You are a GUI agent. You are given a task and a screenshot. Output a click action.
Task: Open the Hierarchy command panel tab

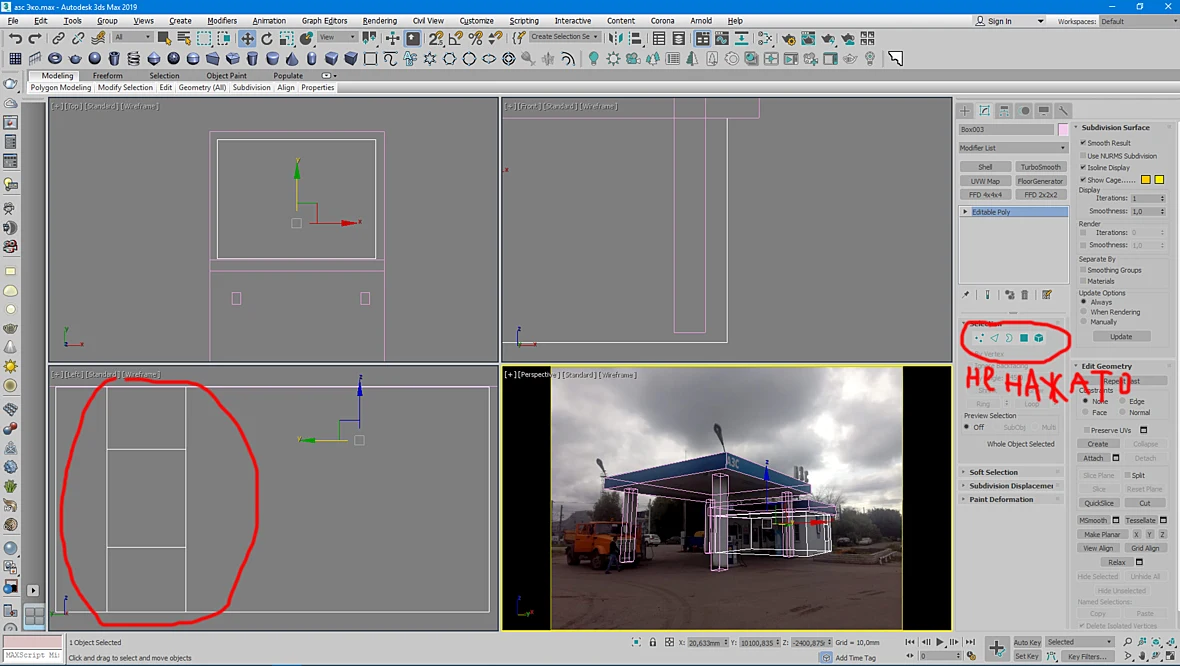(x=1004, y=111)
